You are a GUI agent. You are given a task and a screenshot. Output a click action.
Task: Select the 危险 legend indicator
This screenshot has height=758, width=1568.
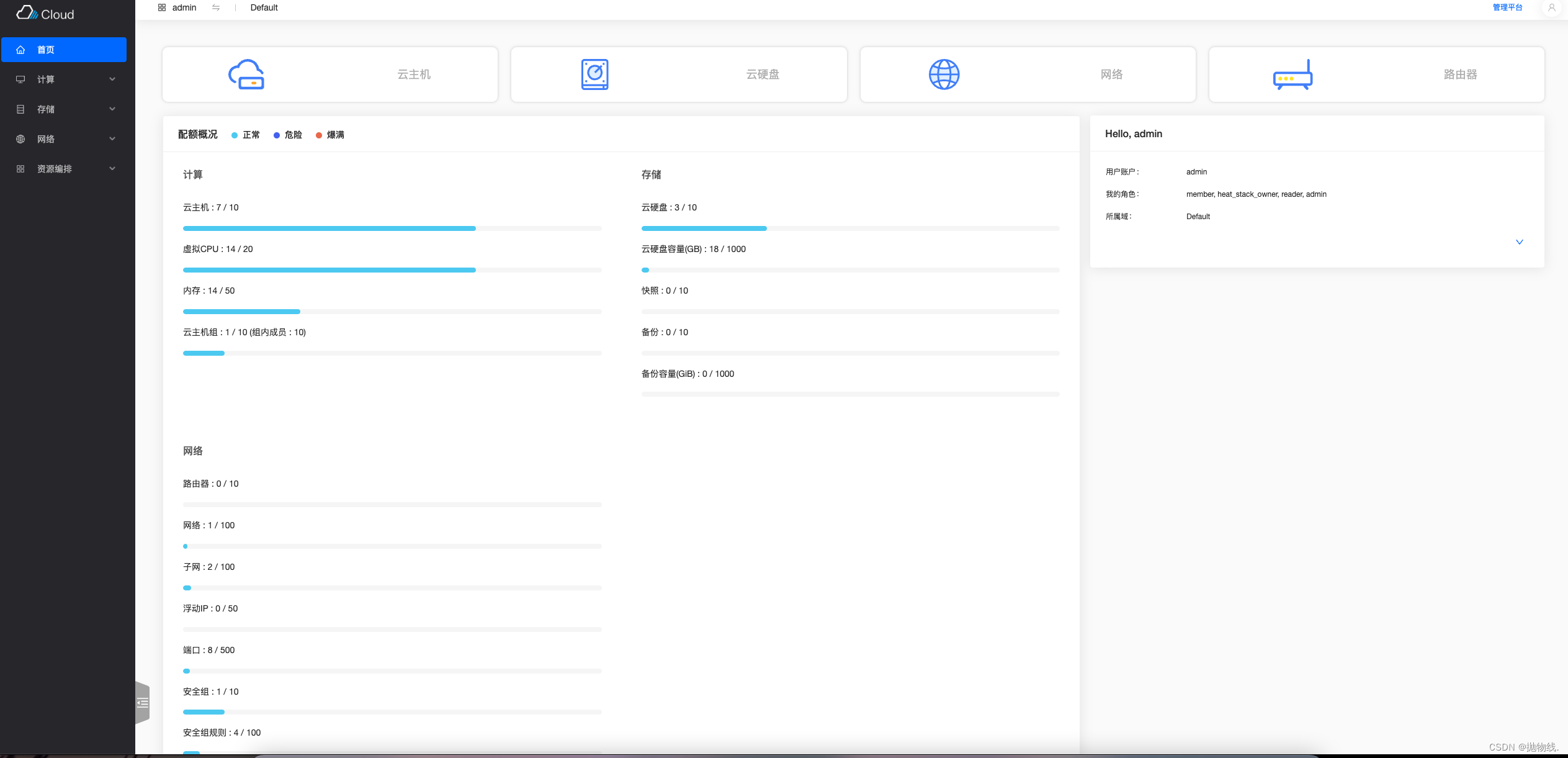(277, 135)
